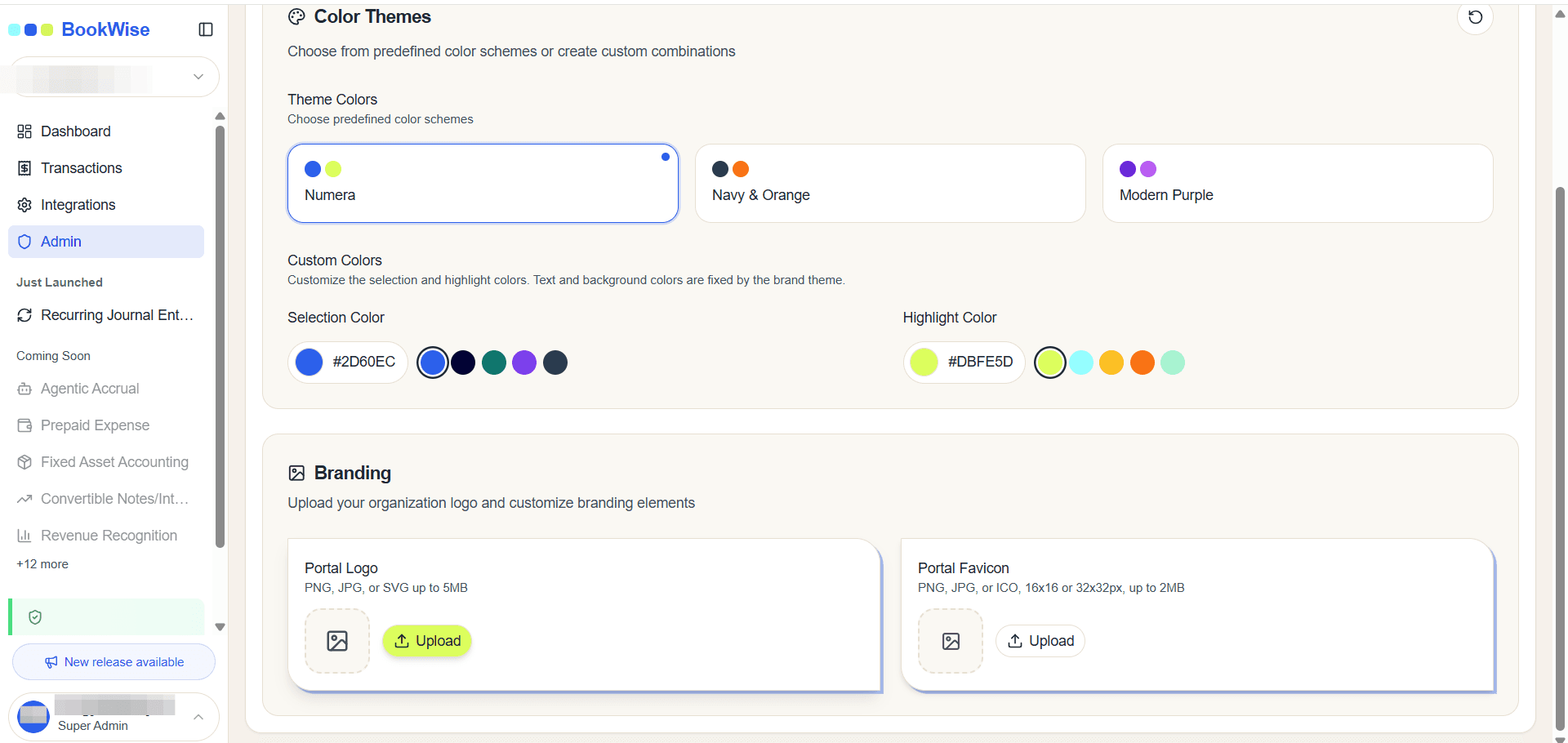Pick the purple selection color swatch
This screenshot has width=1568, height=743.
524,363
